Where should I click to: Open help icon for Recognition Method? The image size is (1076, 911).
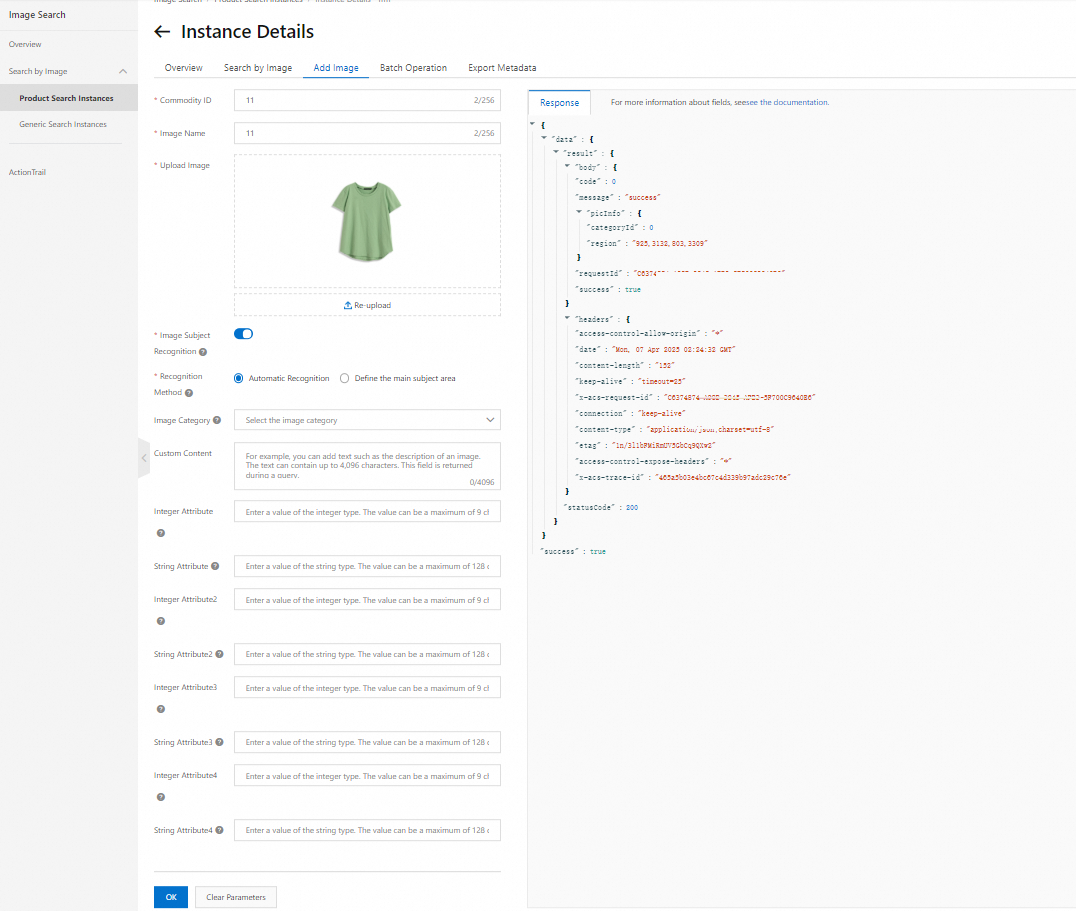tap(189, 393)
